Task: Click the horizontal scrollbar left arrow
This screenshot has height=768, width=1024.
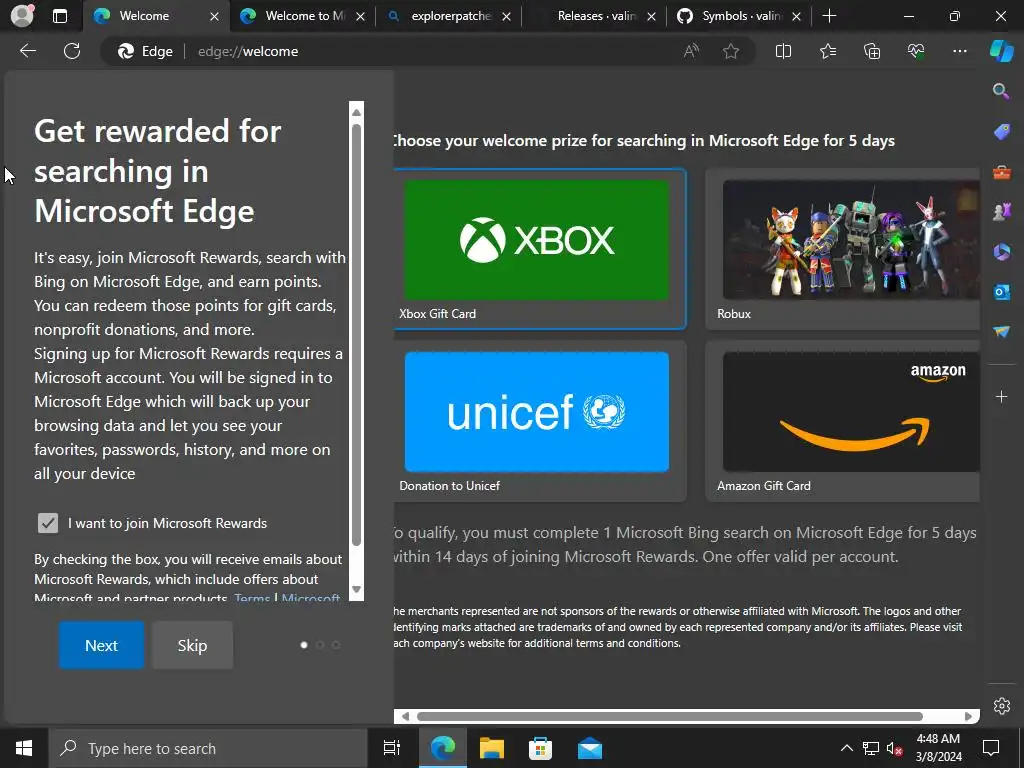Action: tap(405, 716)
